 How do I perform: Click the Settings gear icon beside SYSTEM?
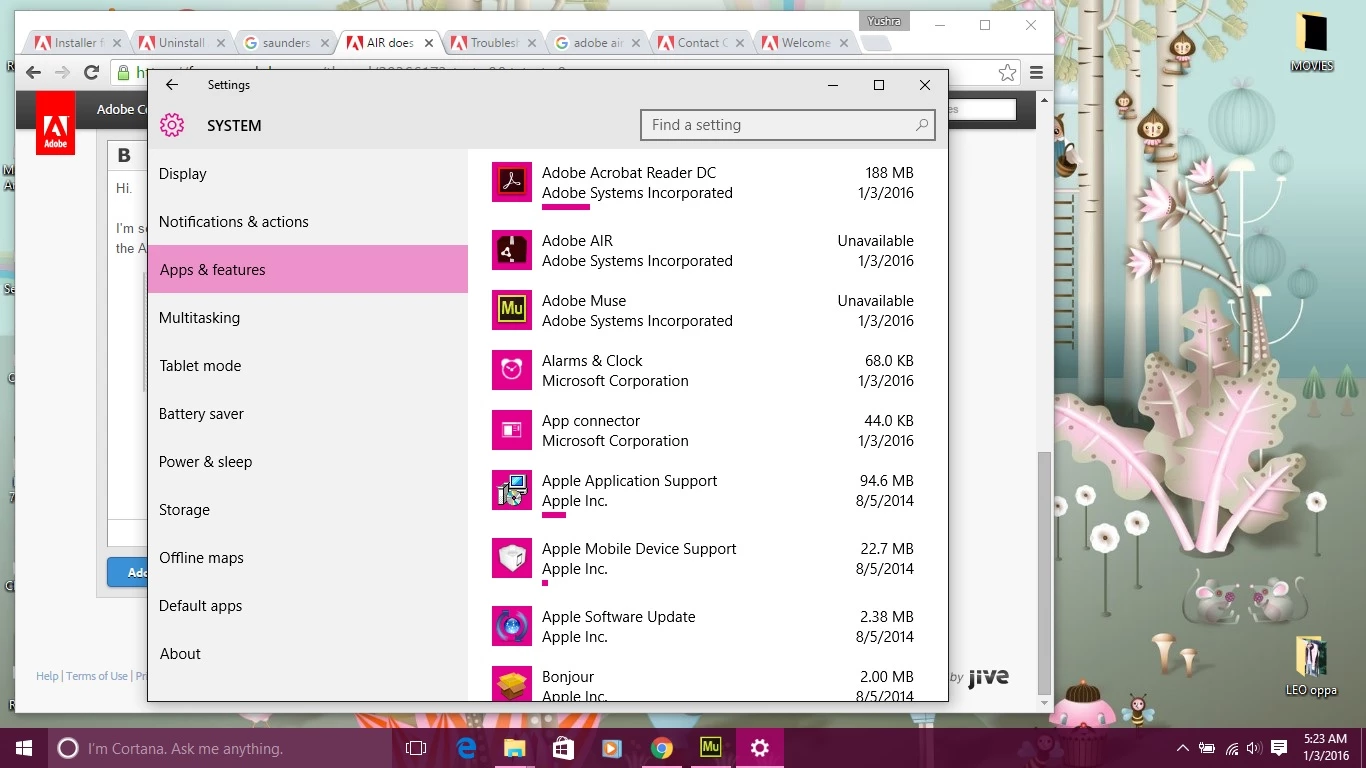click(x=172, y=125)
